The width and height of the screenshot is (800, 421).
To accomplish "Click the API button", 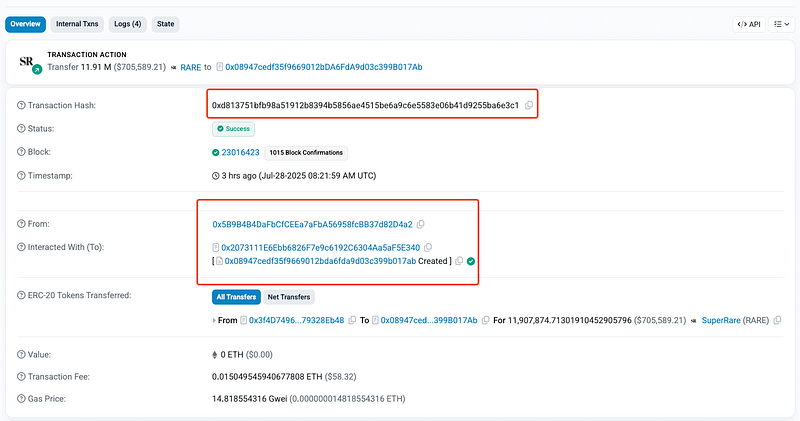I will pos(749,23).
